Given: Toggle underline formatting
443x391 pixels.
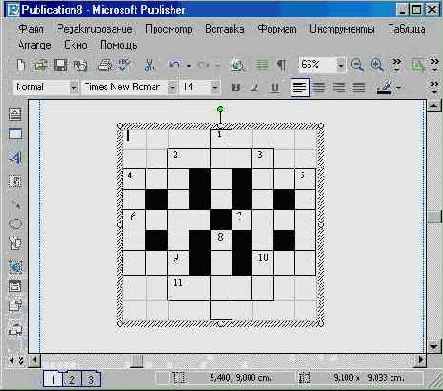Looking at the screenshot, I should pos(275,88).
